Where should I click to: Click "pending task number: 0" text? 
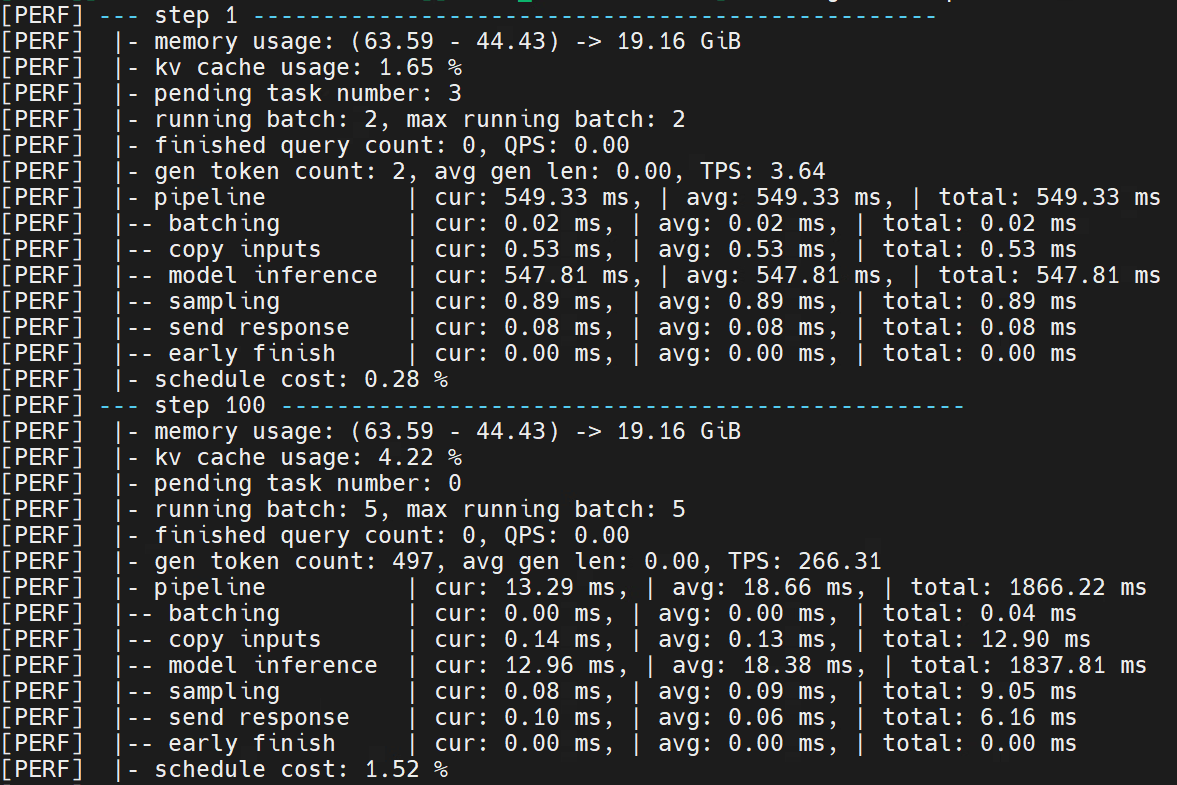point(307,484)
